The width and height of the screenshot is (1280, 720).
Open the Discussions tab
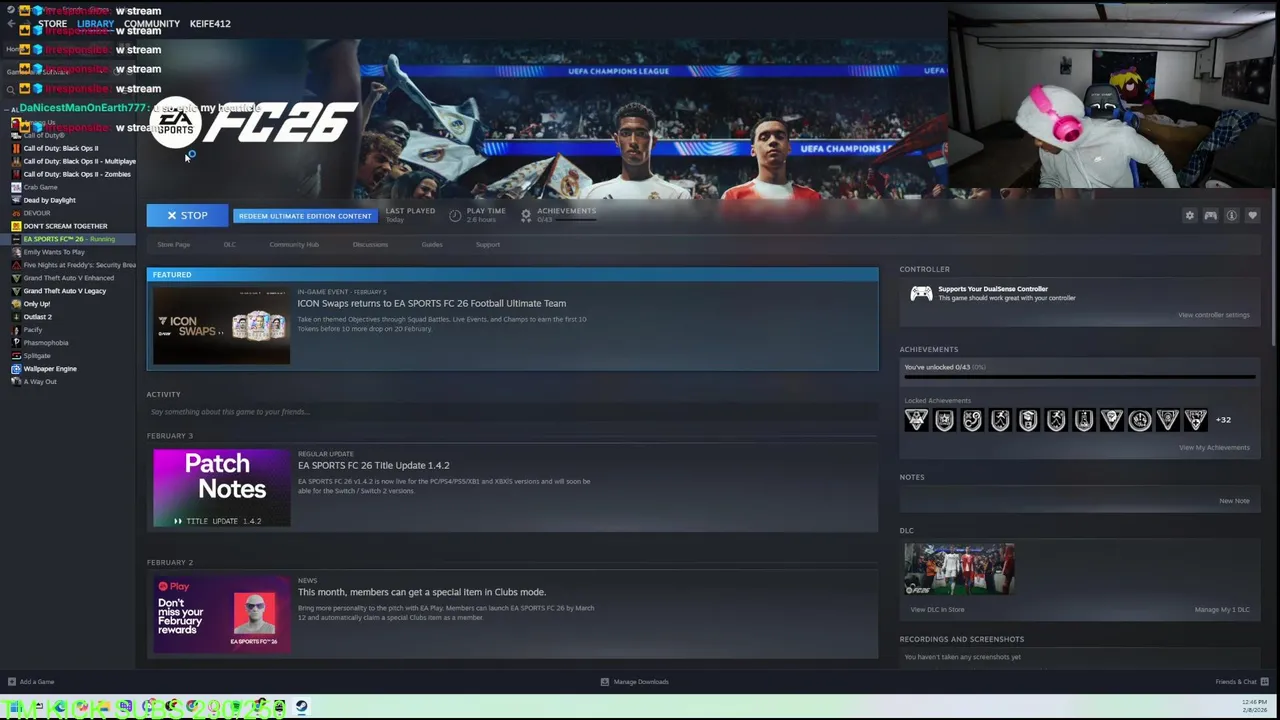pos(370,244)
